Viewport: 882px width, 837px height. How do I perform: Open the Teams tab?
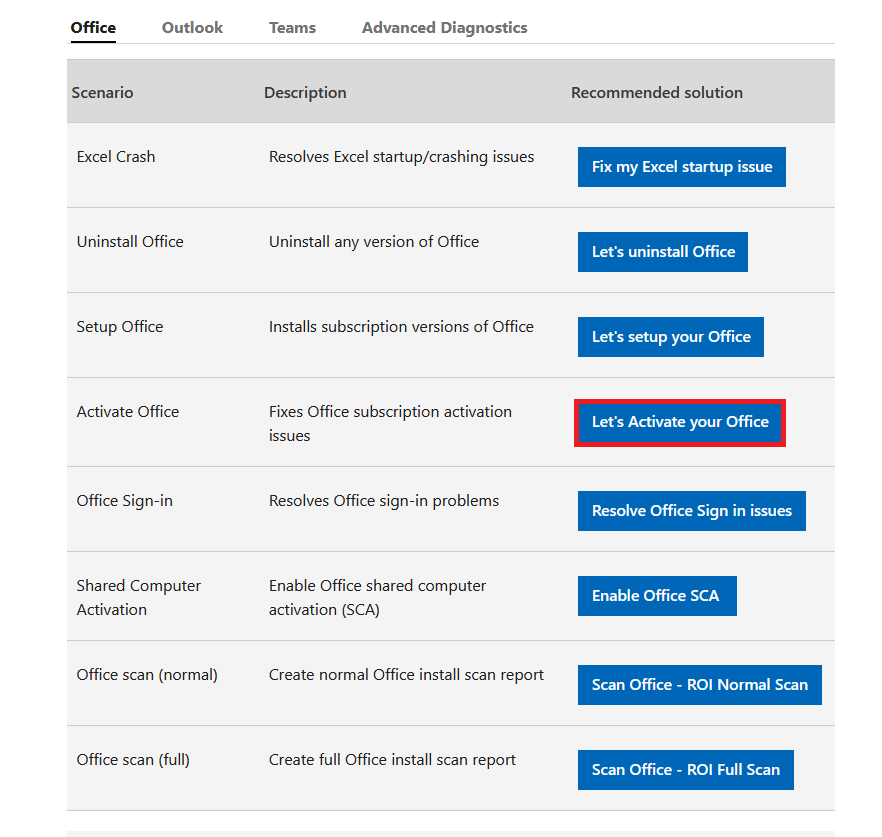(x=292, y=28)
